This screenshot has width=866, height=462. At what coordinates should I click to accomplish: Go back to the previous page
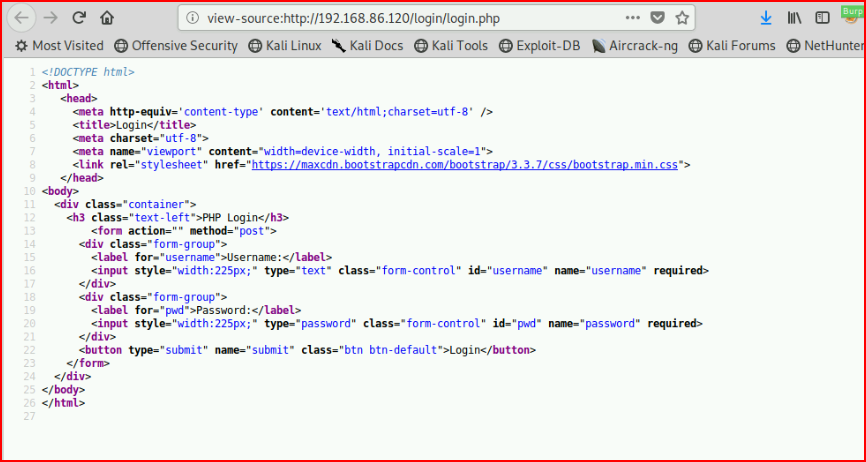22,18
